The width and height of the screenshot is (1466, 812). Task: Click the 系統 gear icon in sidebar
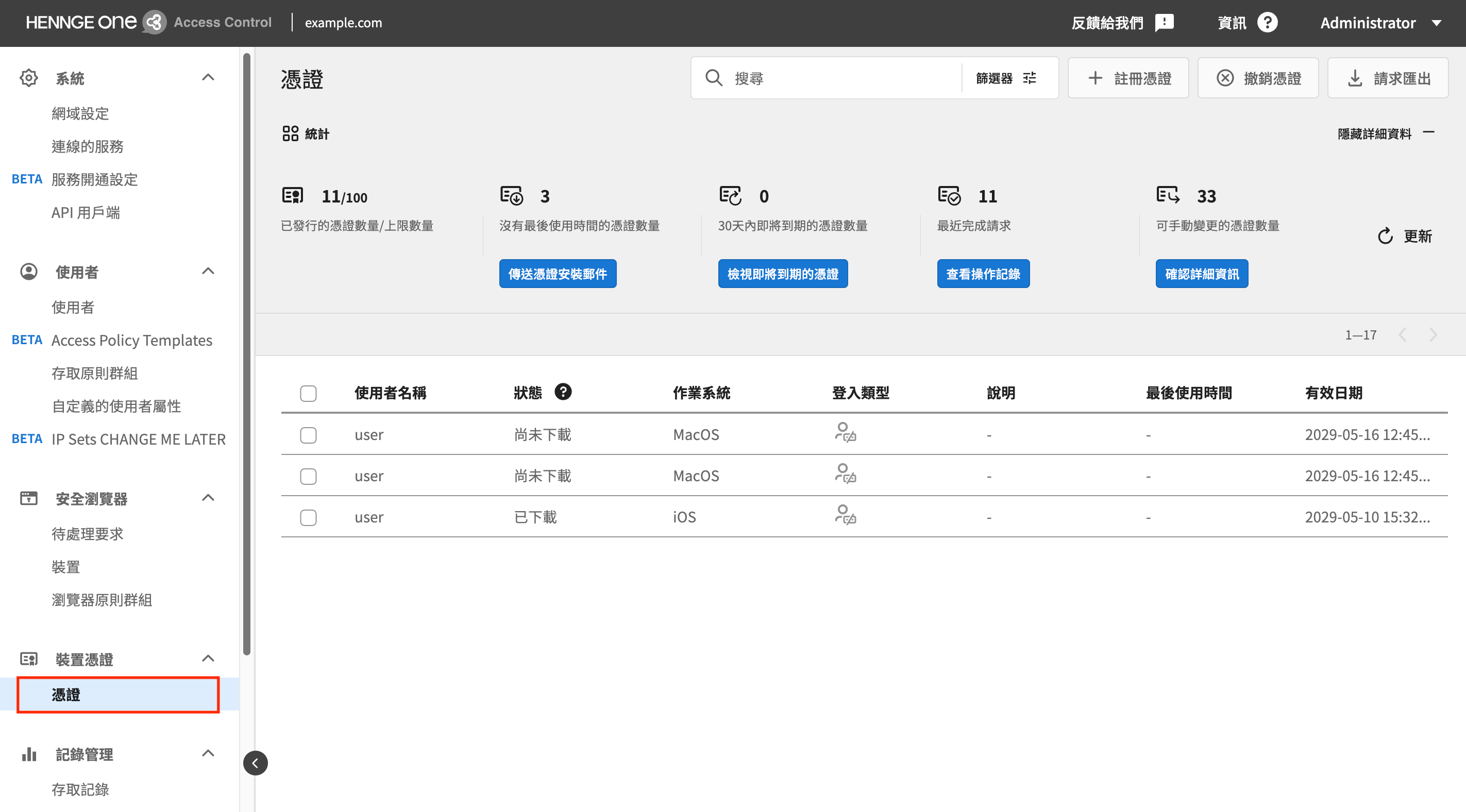tap(28, 78)
